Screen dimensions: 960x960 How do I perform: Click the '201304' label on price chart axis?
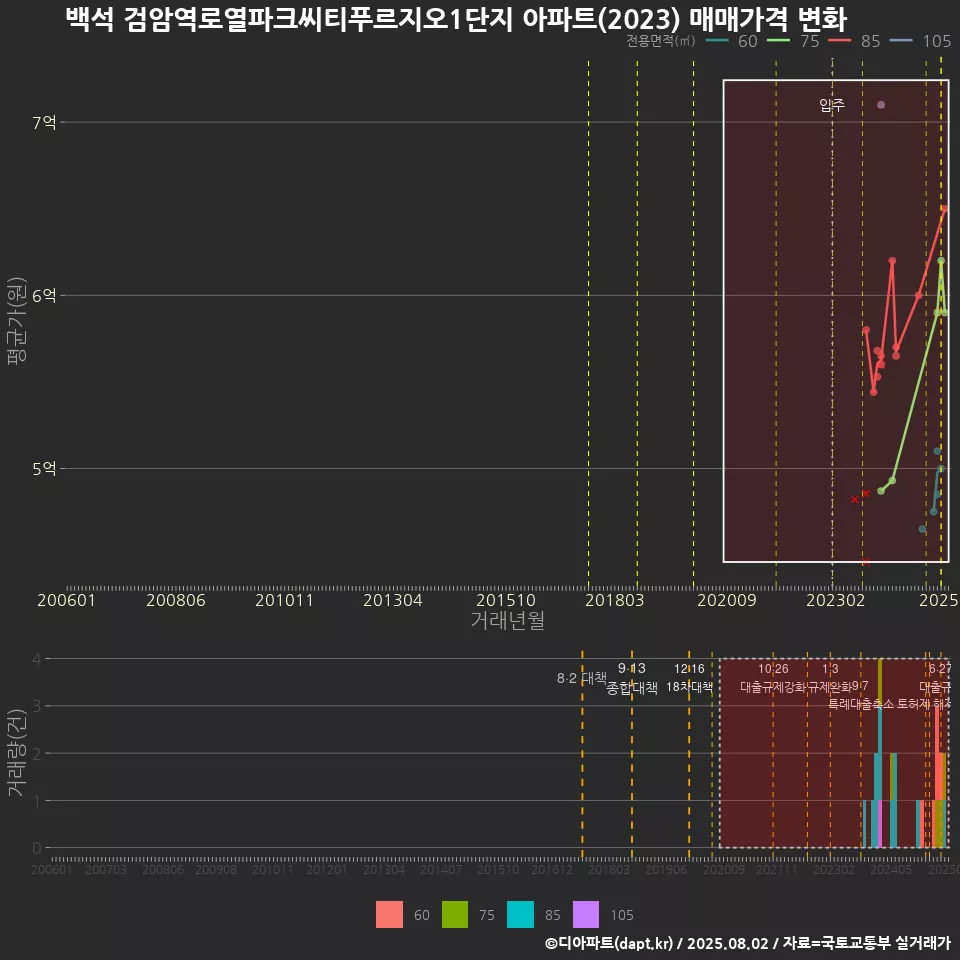[x=393, y=600]
